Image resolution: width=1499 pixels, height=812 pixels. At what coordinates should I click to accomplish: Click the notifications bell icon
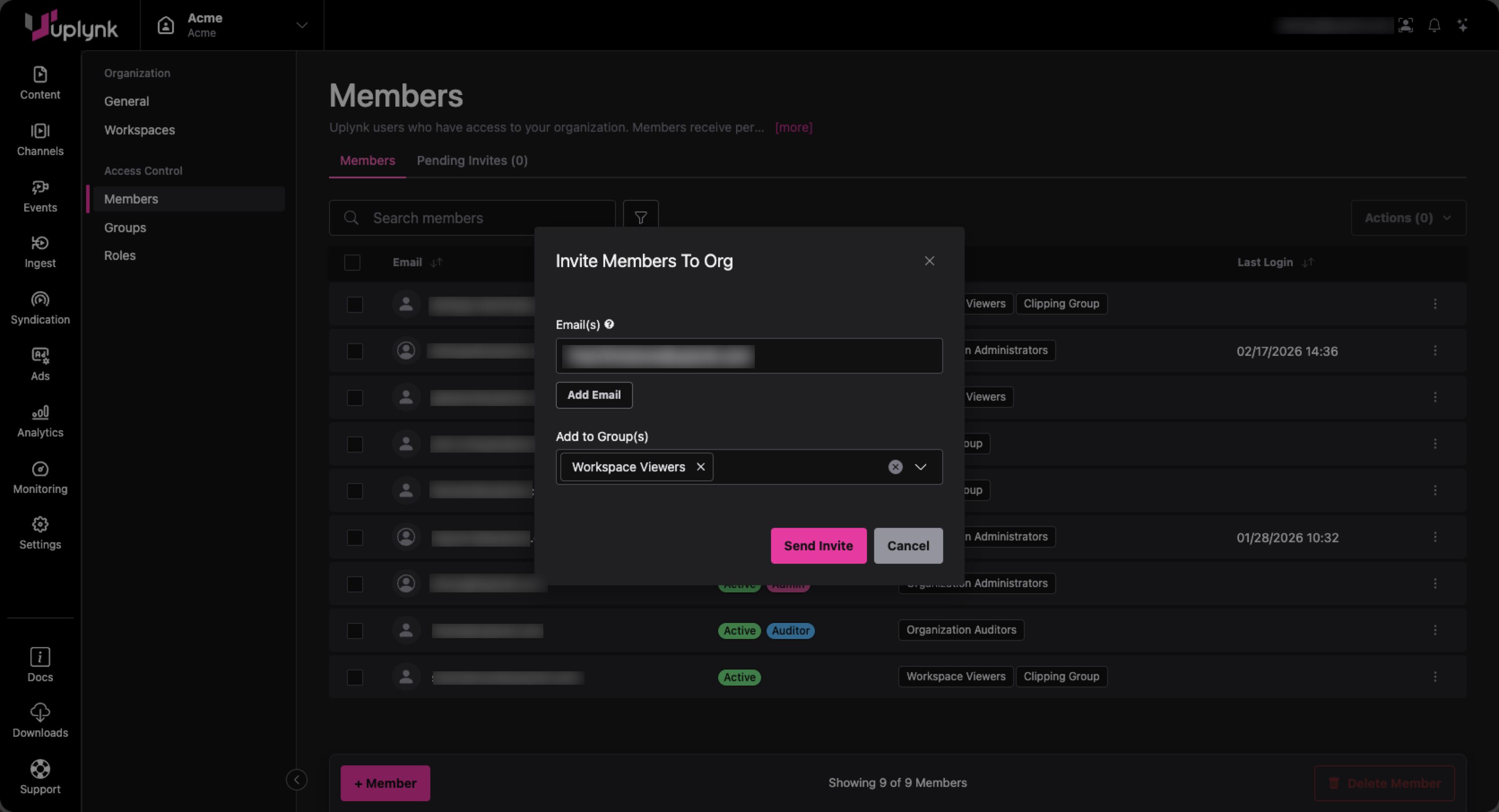(x=1434, y=25)
